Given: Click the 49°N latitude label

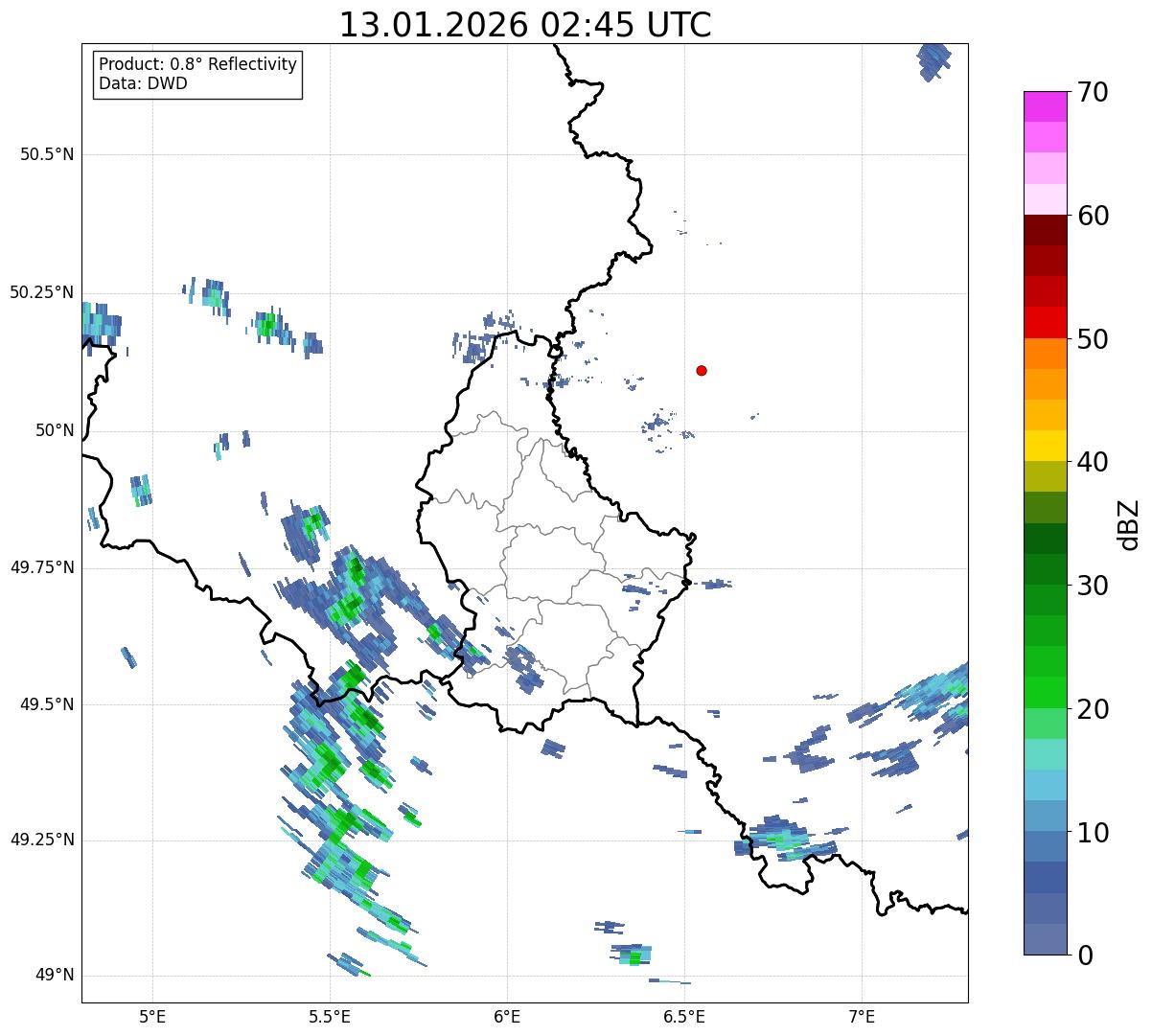Looking at the screenshot, I should point(56,976).
